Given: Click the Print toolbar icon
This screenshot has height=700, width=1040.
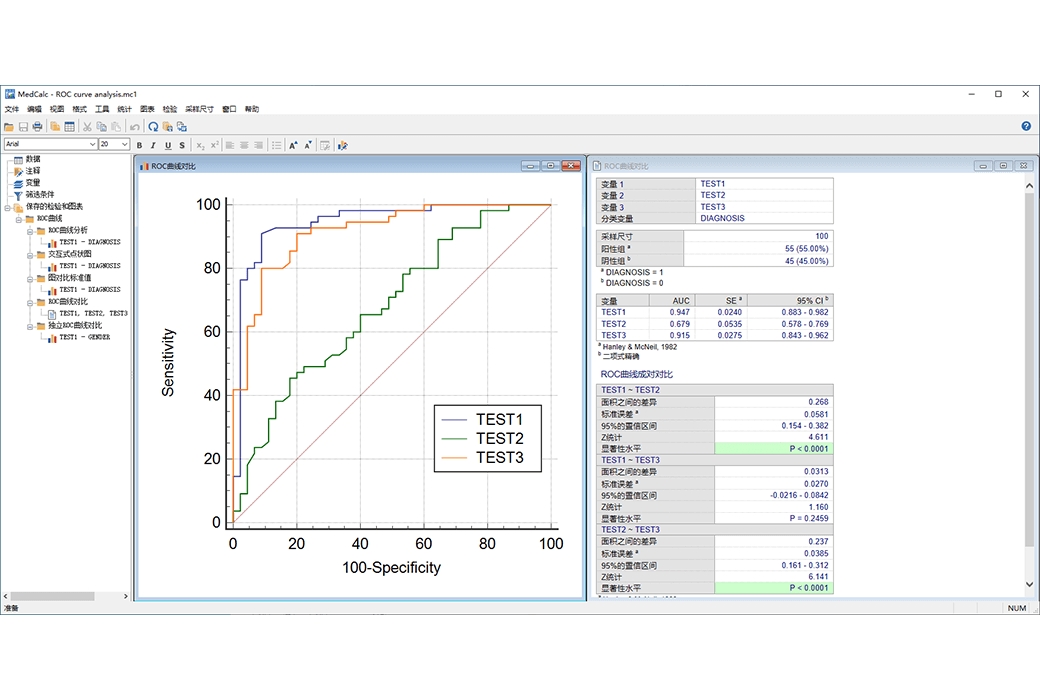Looking at the screenshot, I should point(37,127).
